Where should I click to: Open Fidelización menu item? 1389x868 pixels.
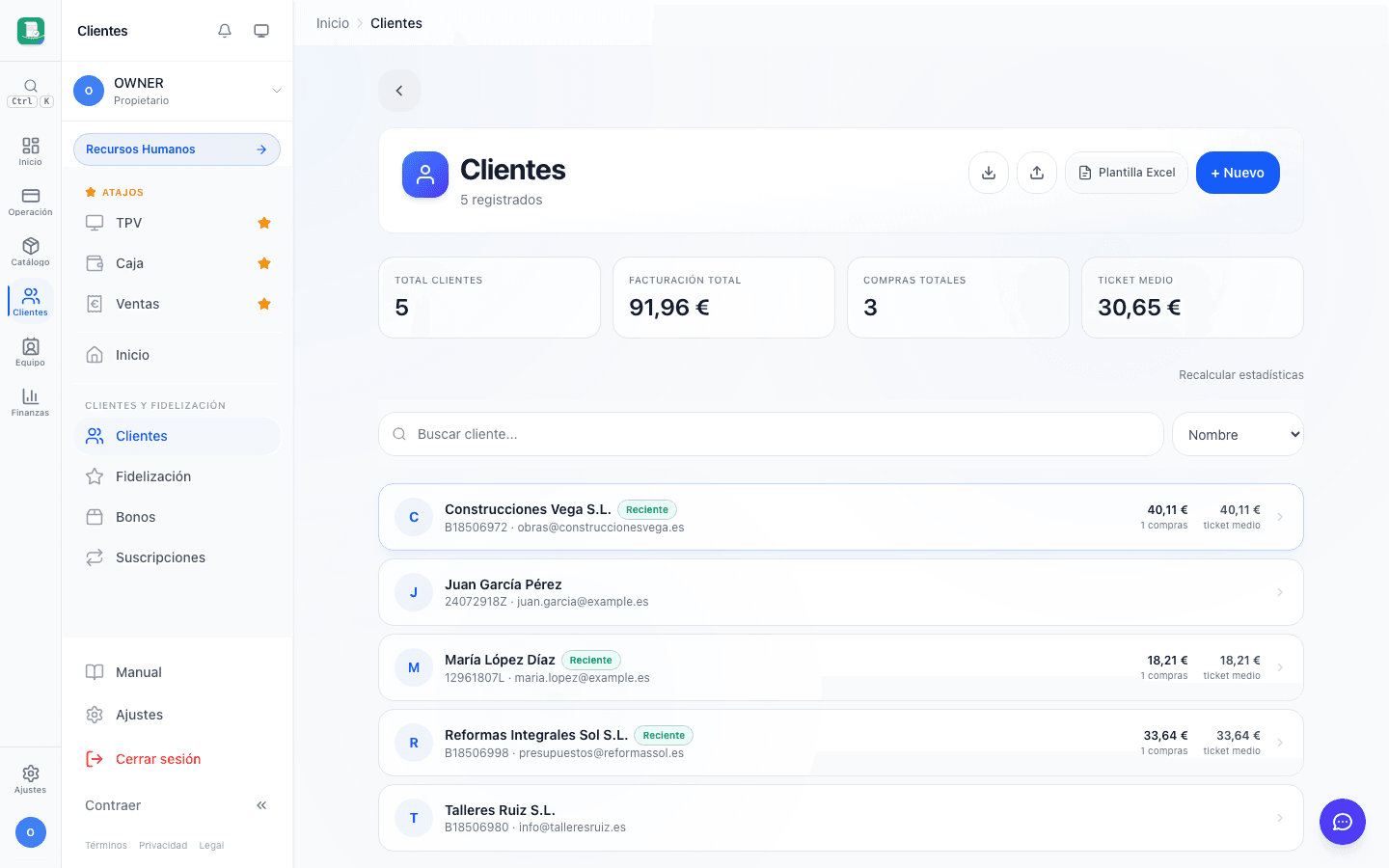(x=177, y=476)
